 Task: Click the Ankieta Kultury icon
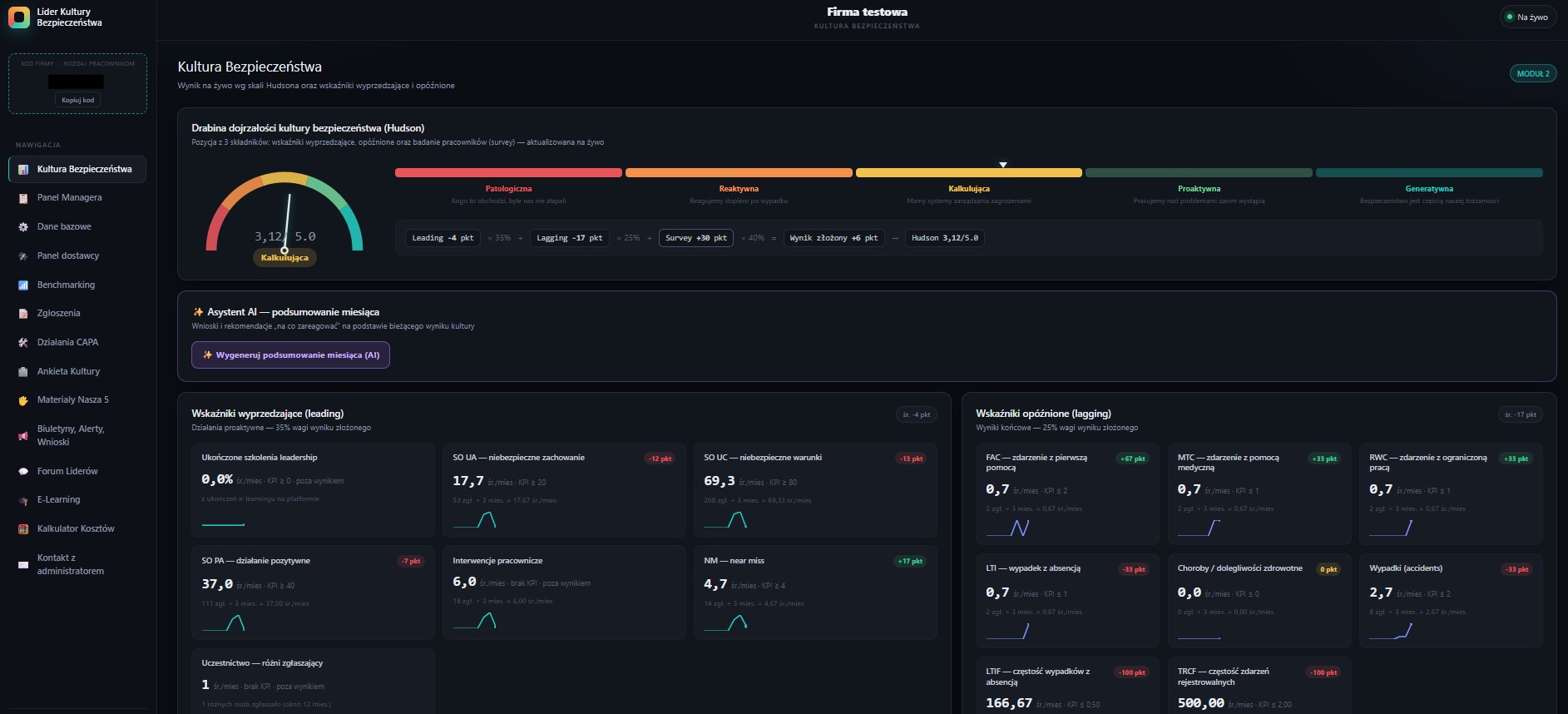(x=23, y=371)
